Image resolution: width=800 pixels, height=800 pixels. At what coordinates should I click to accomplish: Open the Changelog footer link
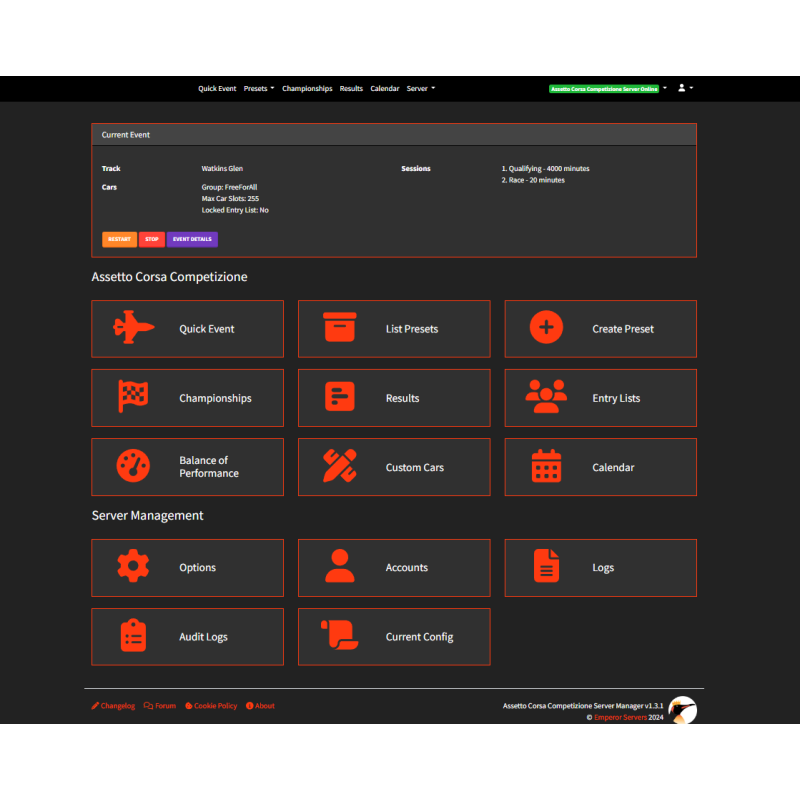coord(113,706)
